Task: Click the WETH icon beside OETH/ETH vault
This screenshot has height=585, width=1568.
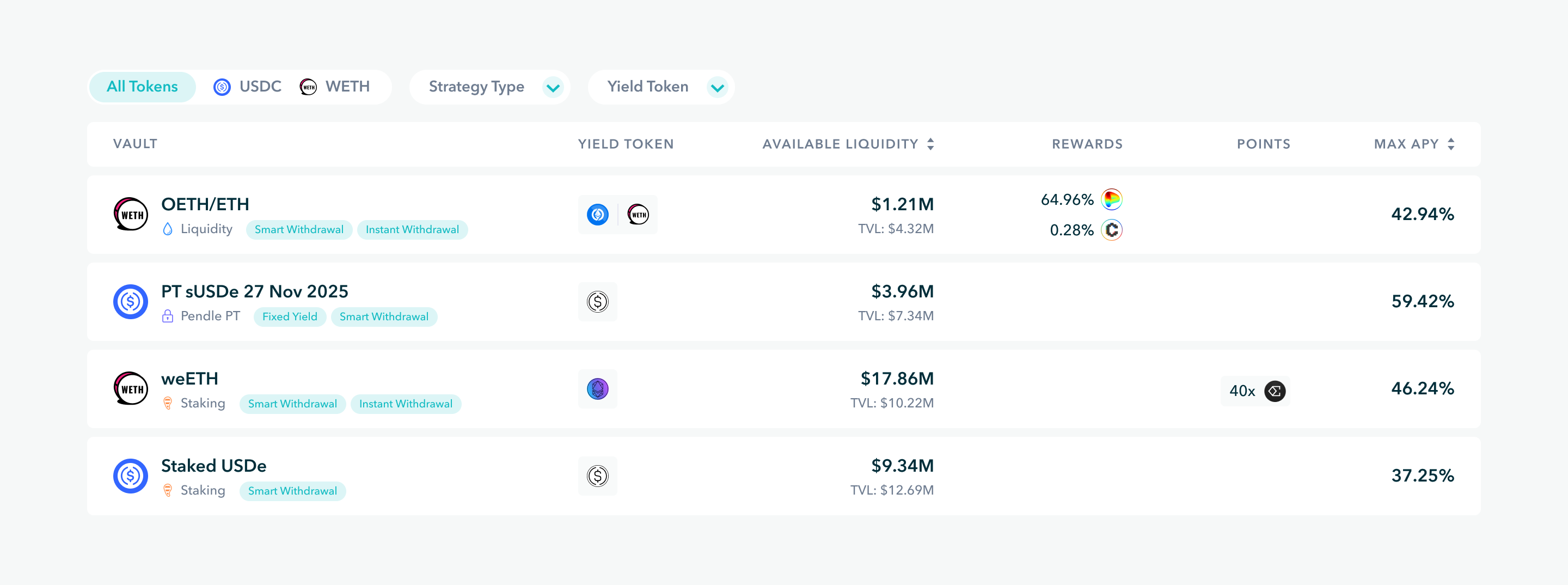Action: tap(131, 214)
